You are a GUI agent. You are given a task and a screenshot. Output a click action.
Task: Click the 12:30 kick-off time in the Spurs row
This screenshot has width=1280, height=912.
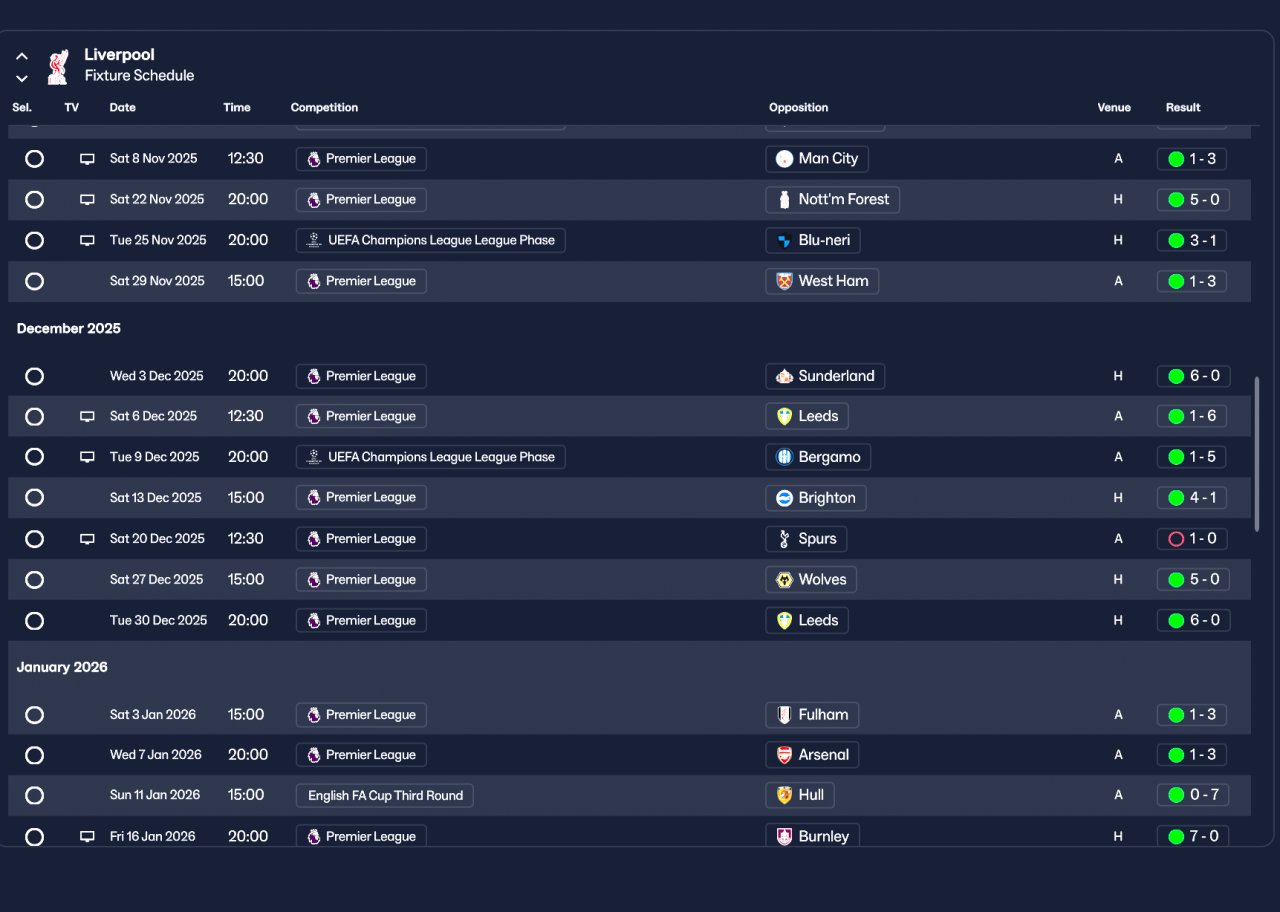[x=246, y=539]
